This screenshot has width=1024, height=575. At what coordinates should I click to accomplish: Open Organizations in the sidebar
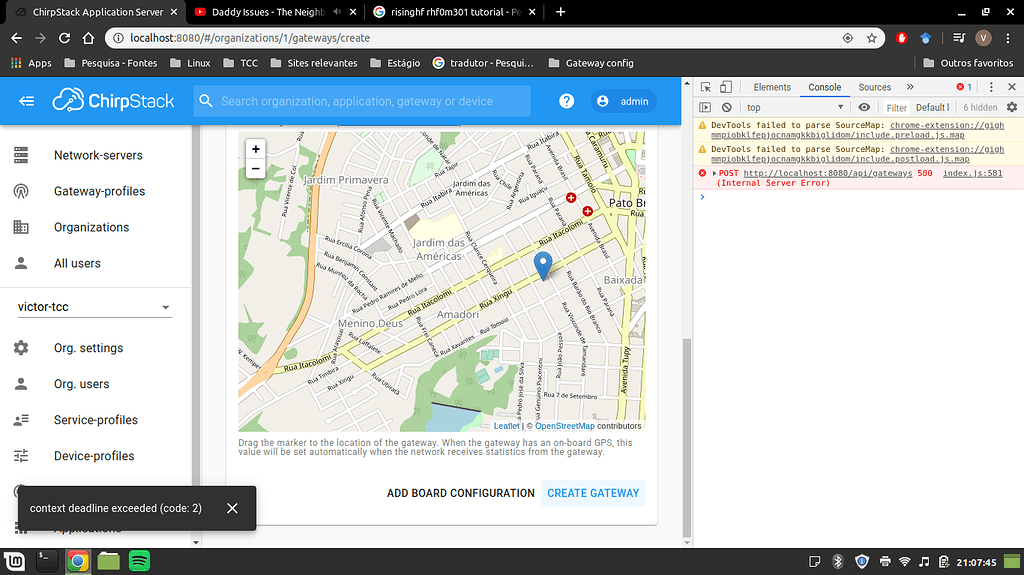click(91, 227)
